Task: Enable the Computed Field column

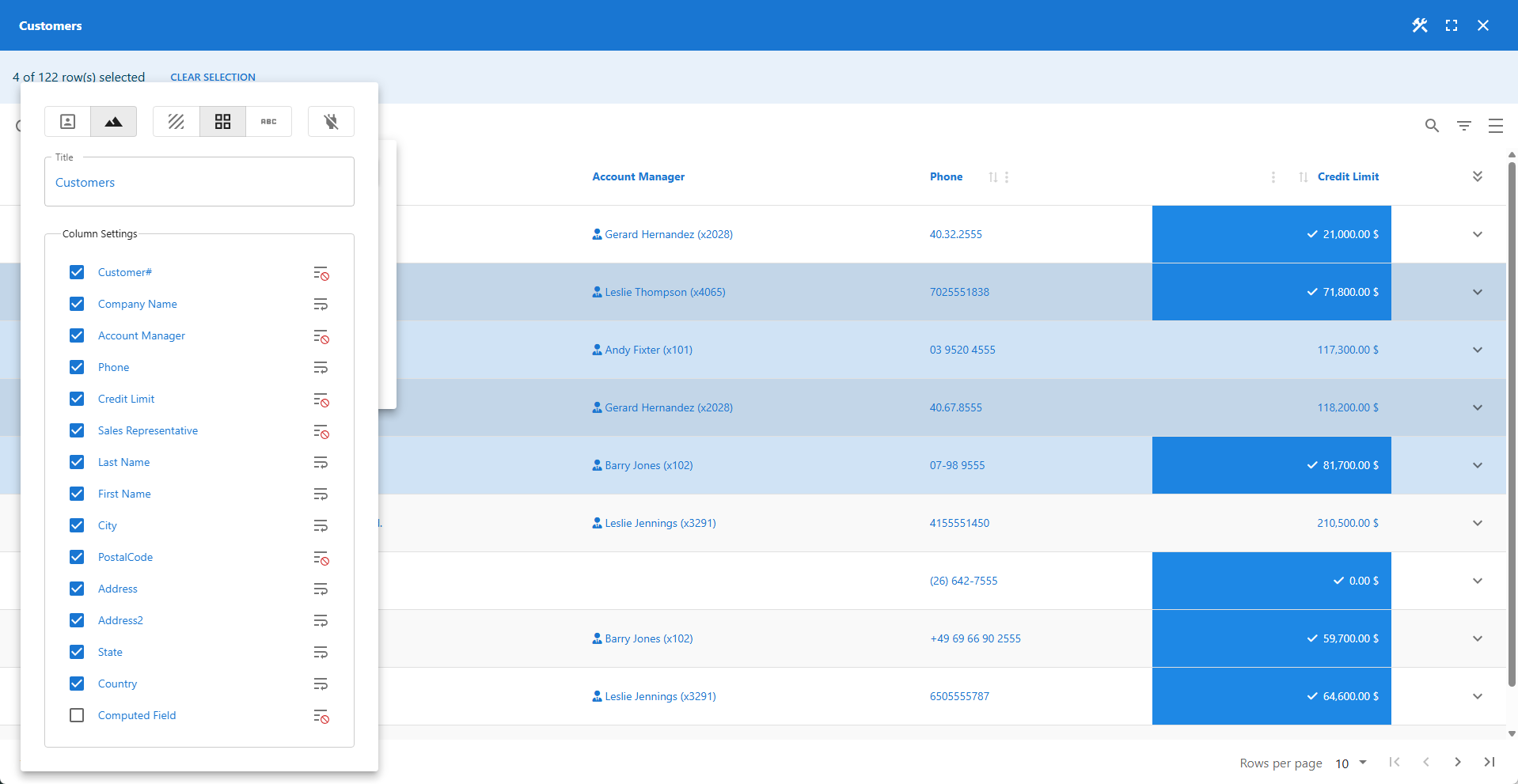Action: point(77,715)
